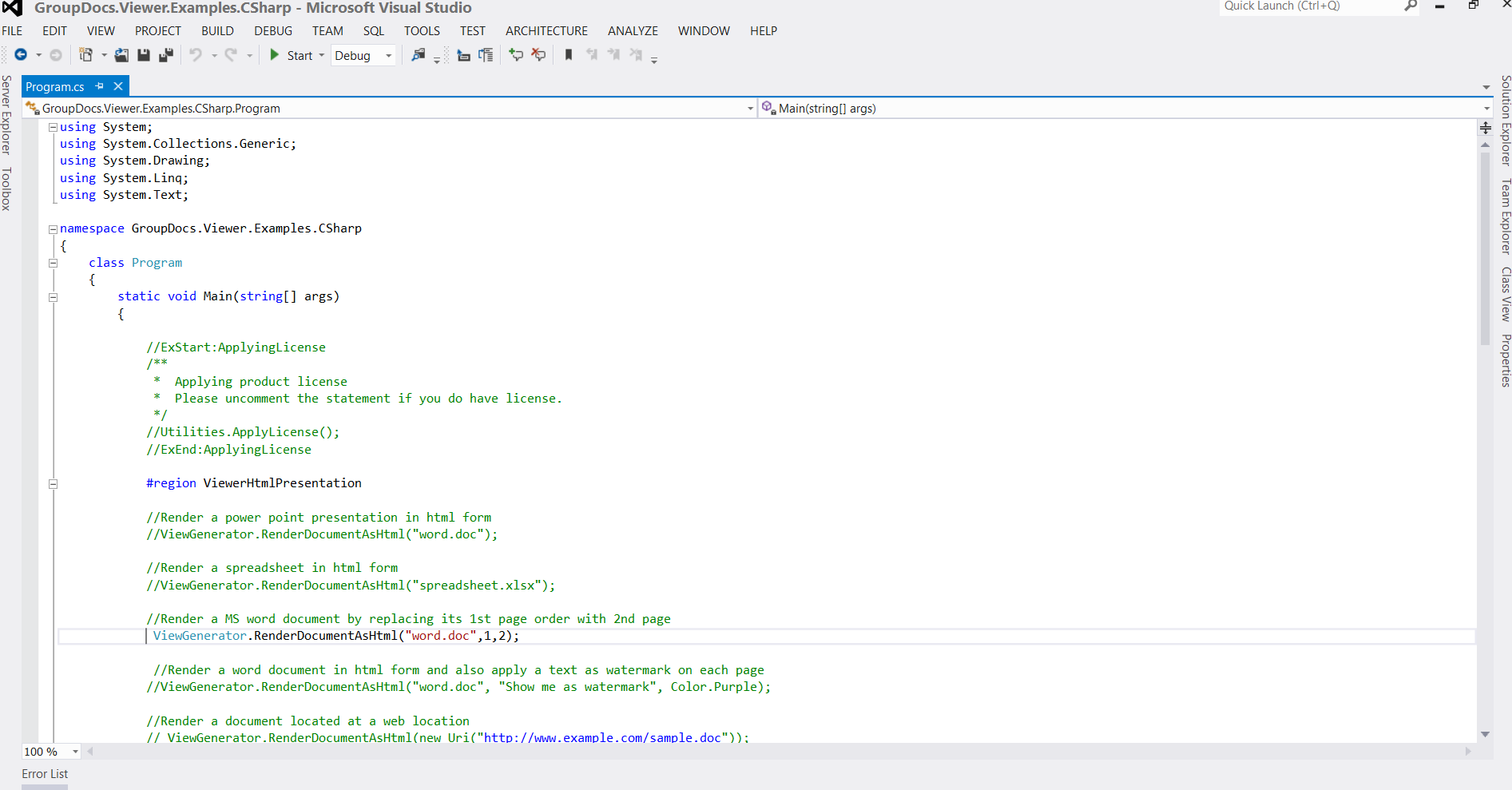Click the Undo arrow icon
Image resolution: width=1512 pixels, height=790 pixels.
[x=196, y=54]
